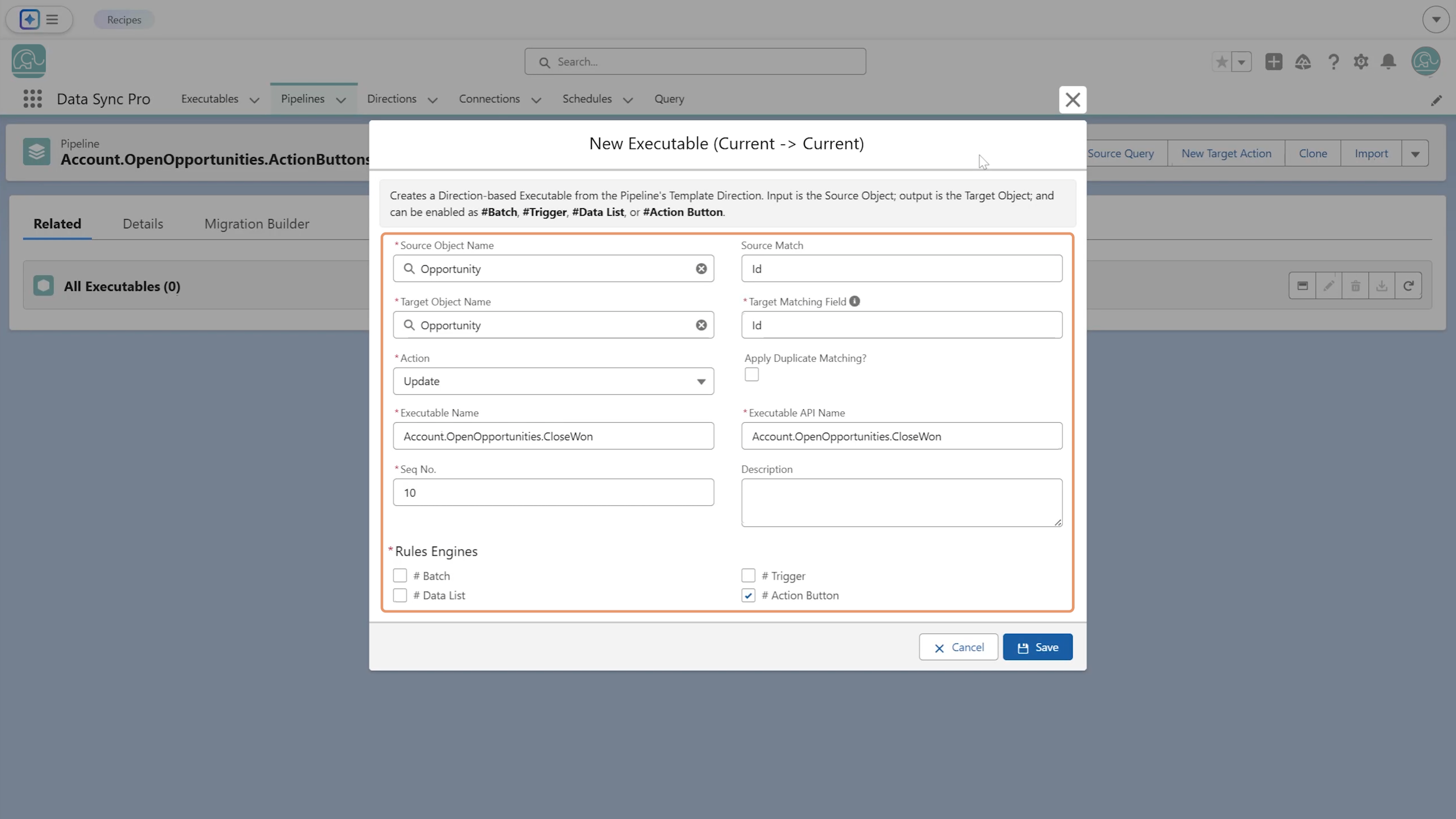Click the list view toggle icon in All Executables
Viewport: 1456px width, 819px height.
(1302, 286)
